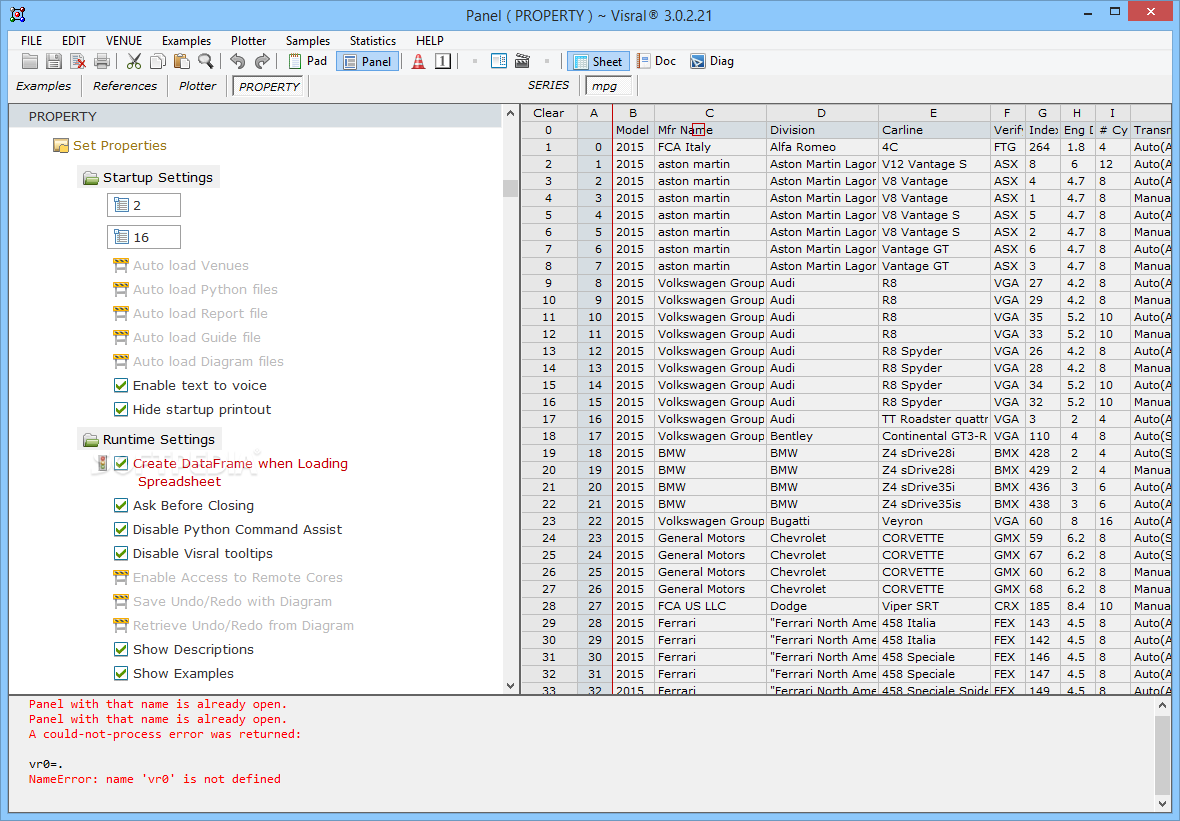Click the Undo arrow icon
The height and width of the screenshot is (821, 1180).
coord(238,62)
